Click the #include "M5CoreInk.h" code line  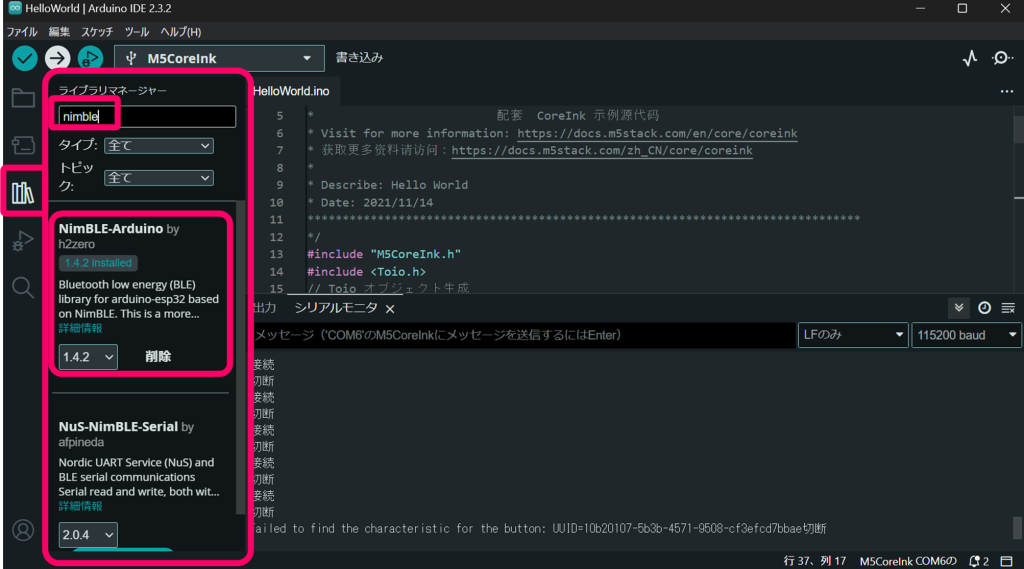click(x=384, y=254)
